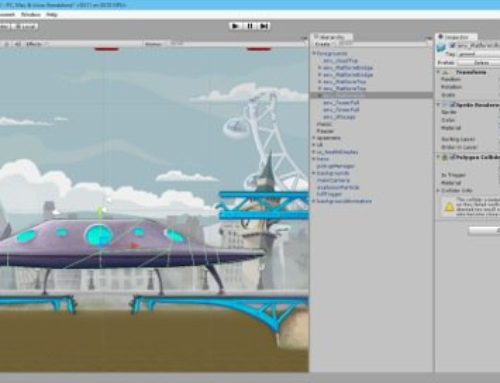Expand the hero object arrow
500x383 pixels.
[x=314, y=159]
